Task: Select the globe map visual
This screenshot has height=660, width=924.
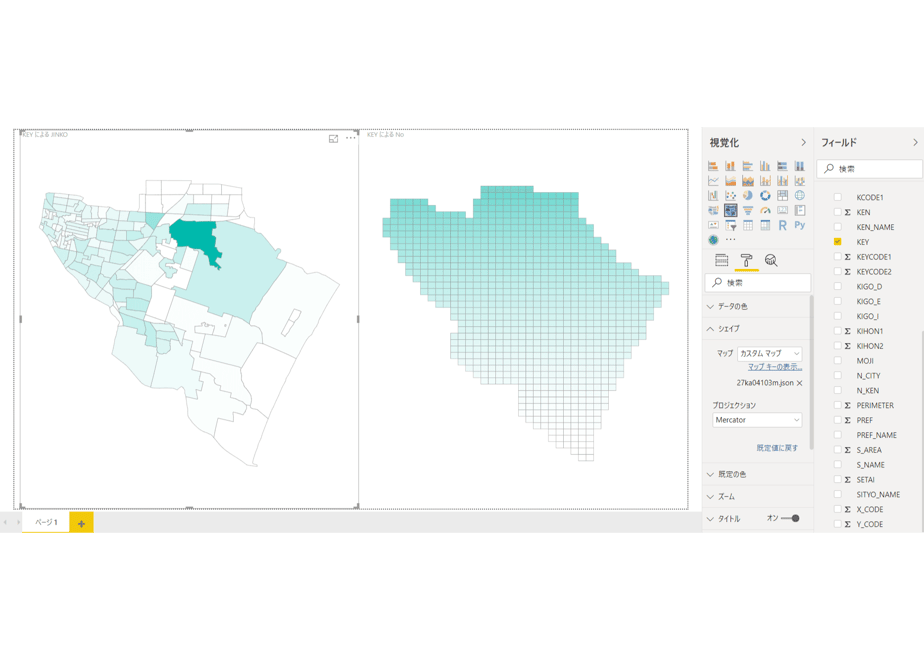Action: tap(800, 195)
